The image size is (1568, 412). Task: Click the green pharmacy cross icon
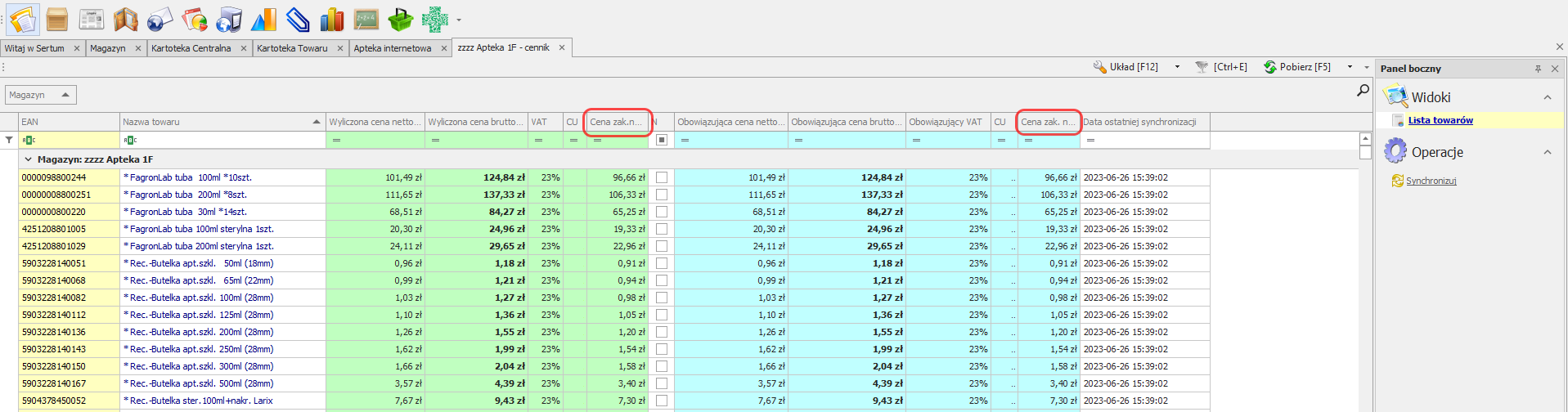coord(435,20)
